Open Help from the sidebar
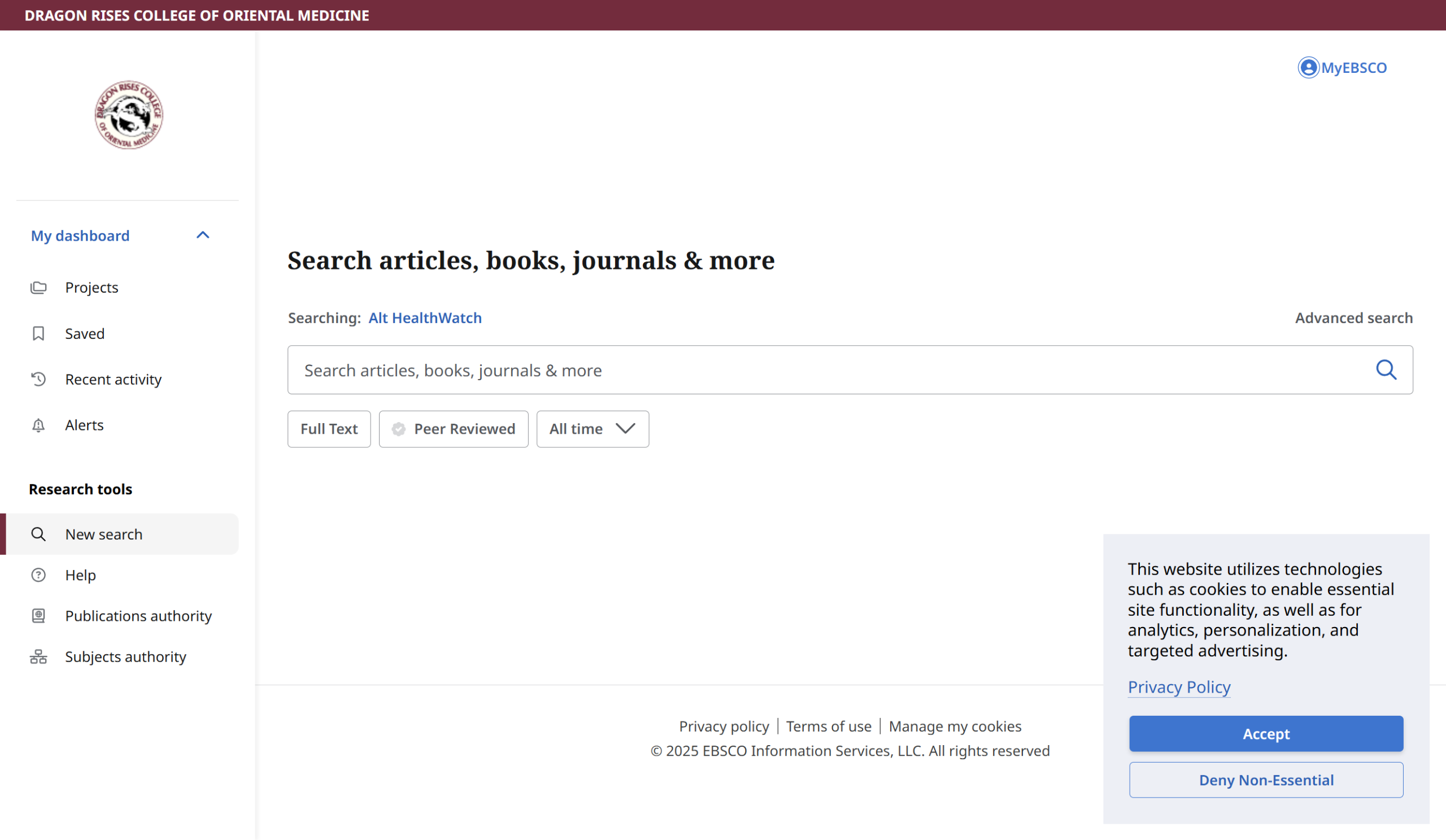The width and height of the screenshot is (1446, 840). (80, 575)
